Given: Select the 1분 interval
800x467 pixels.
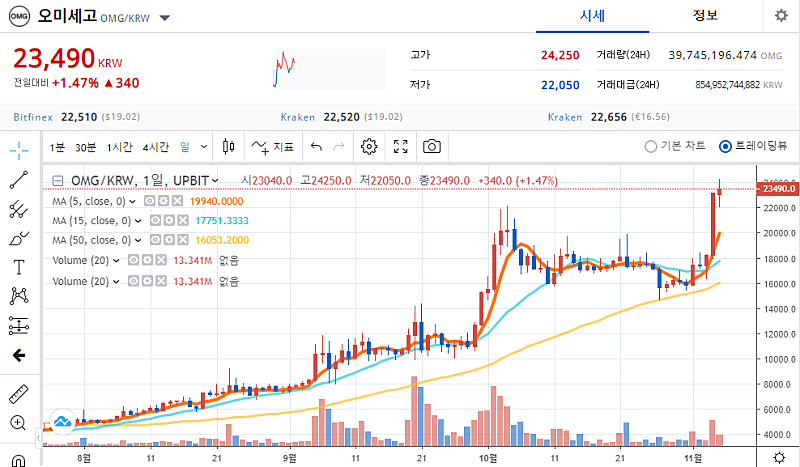Looking at the screenshot, I should pos(57,148).
